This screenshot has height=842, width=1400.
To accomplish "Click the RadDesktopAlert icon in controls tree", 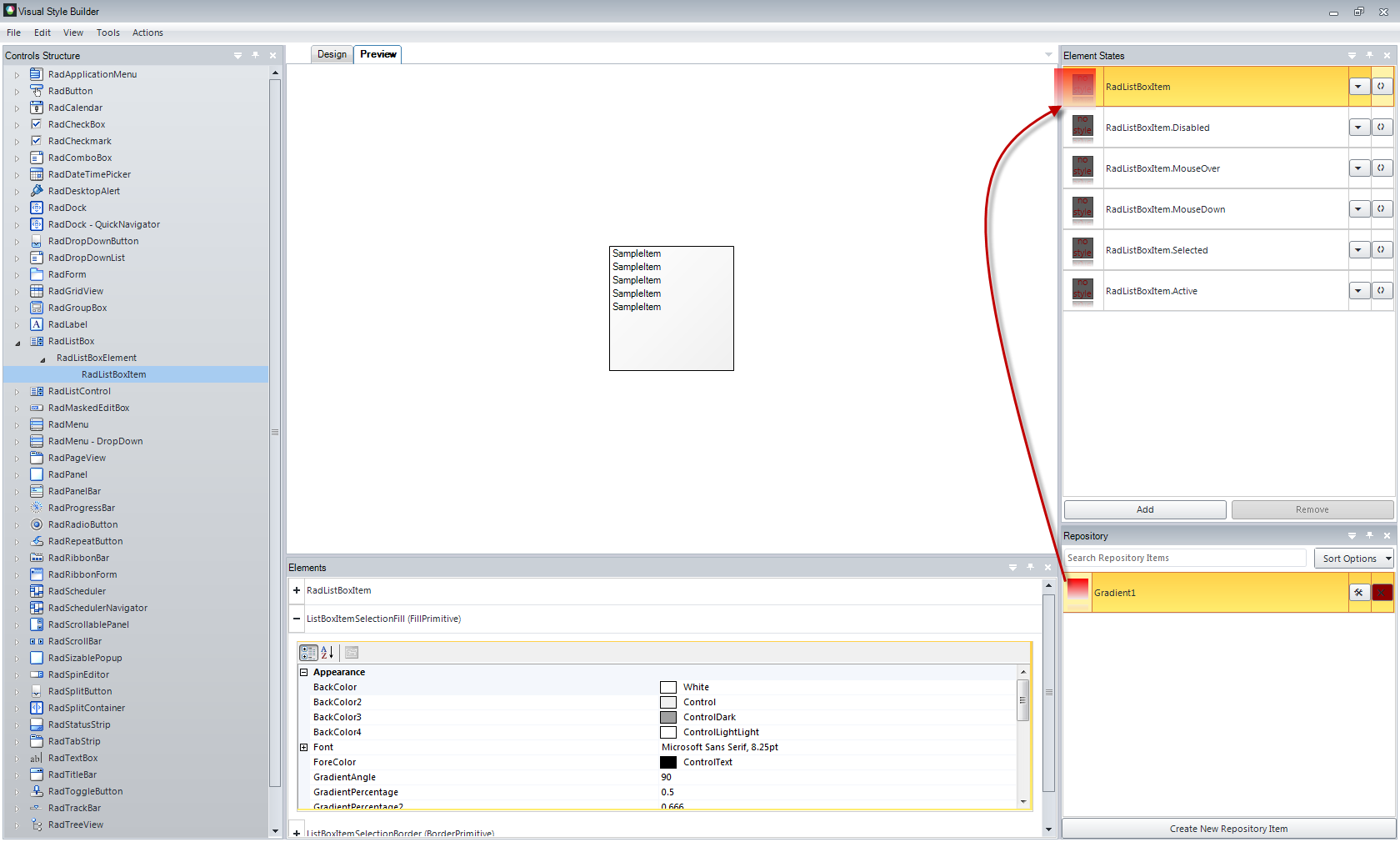I will (x=37, y=191).
